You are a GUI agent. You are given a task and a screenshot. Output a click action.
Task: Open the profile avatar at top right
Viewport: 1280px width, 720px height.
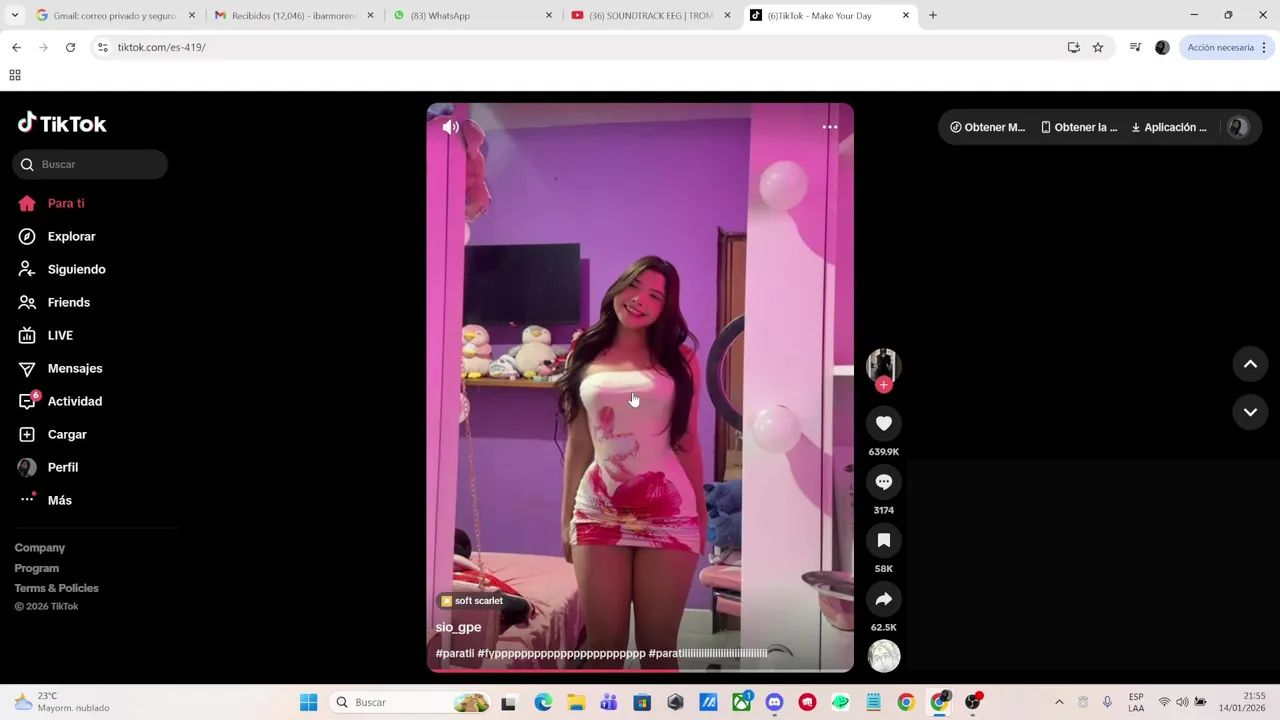[x=1238, y=127]
